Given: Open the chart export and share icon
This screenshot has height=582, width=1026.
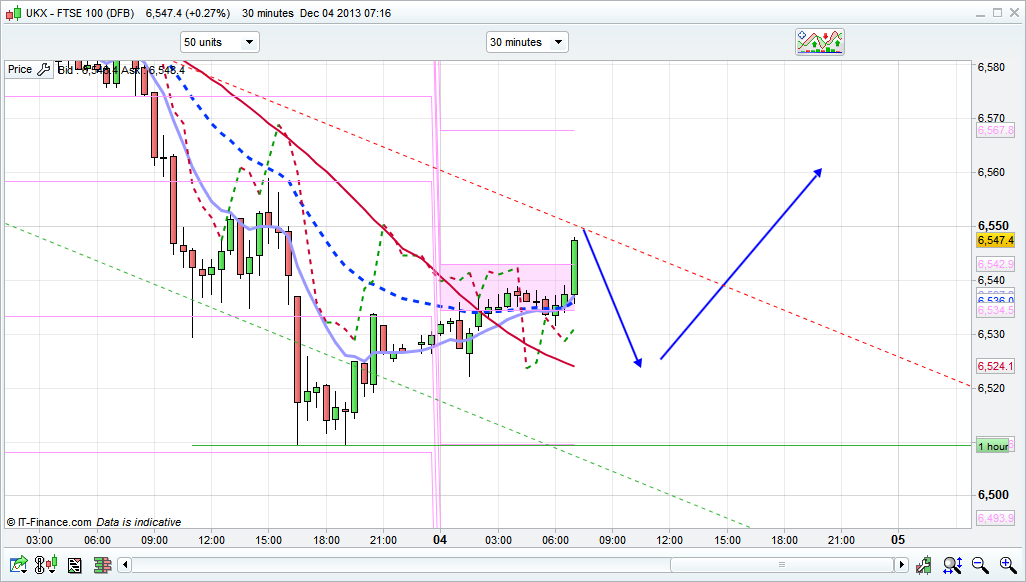Looking at the screenshot, I should (x=20, y=566).
